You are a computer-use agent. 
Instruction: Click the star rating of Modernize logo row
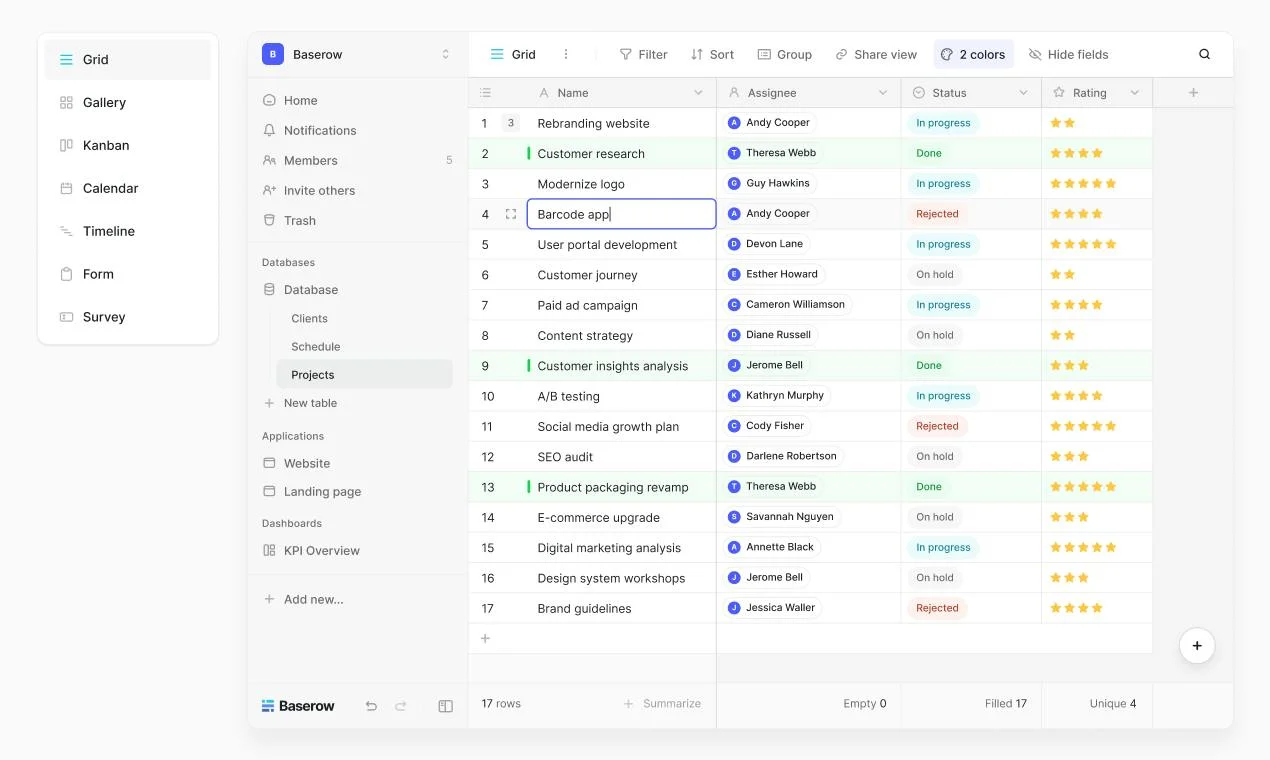coord(1083,184)
